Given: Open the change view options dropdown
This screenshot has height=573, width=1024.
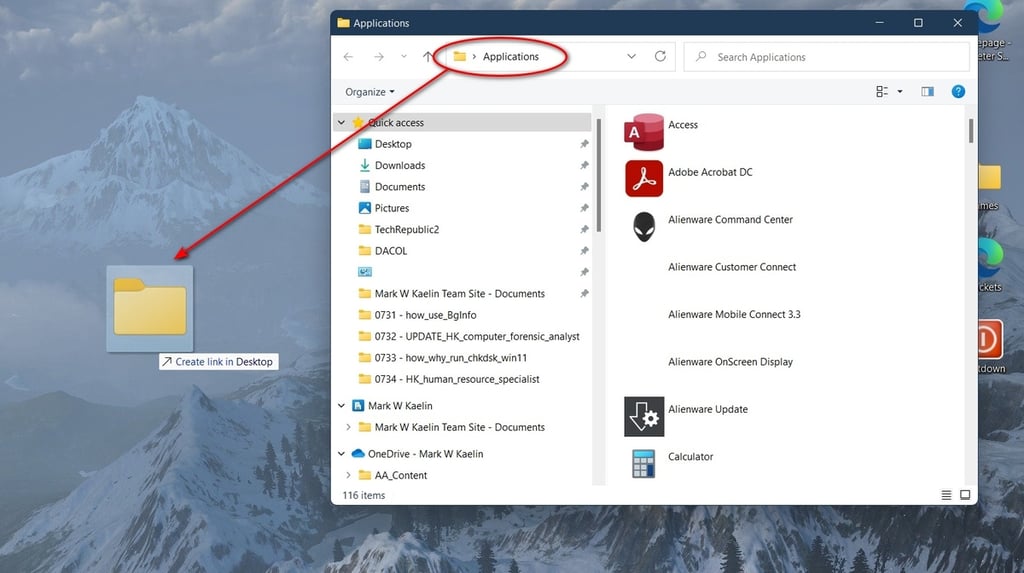Looking at the screenshot, I should click(x=900, y=92).
